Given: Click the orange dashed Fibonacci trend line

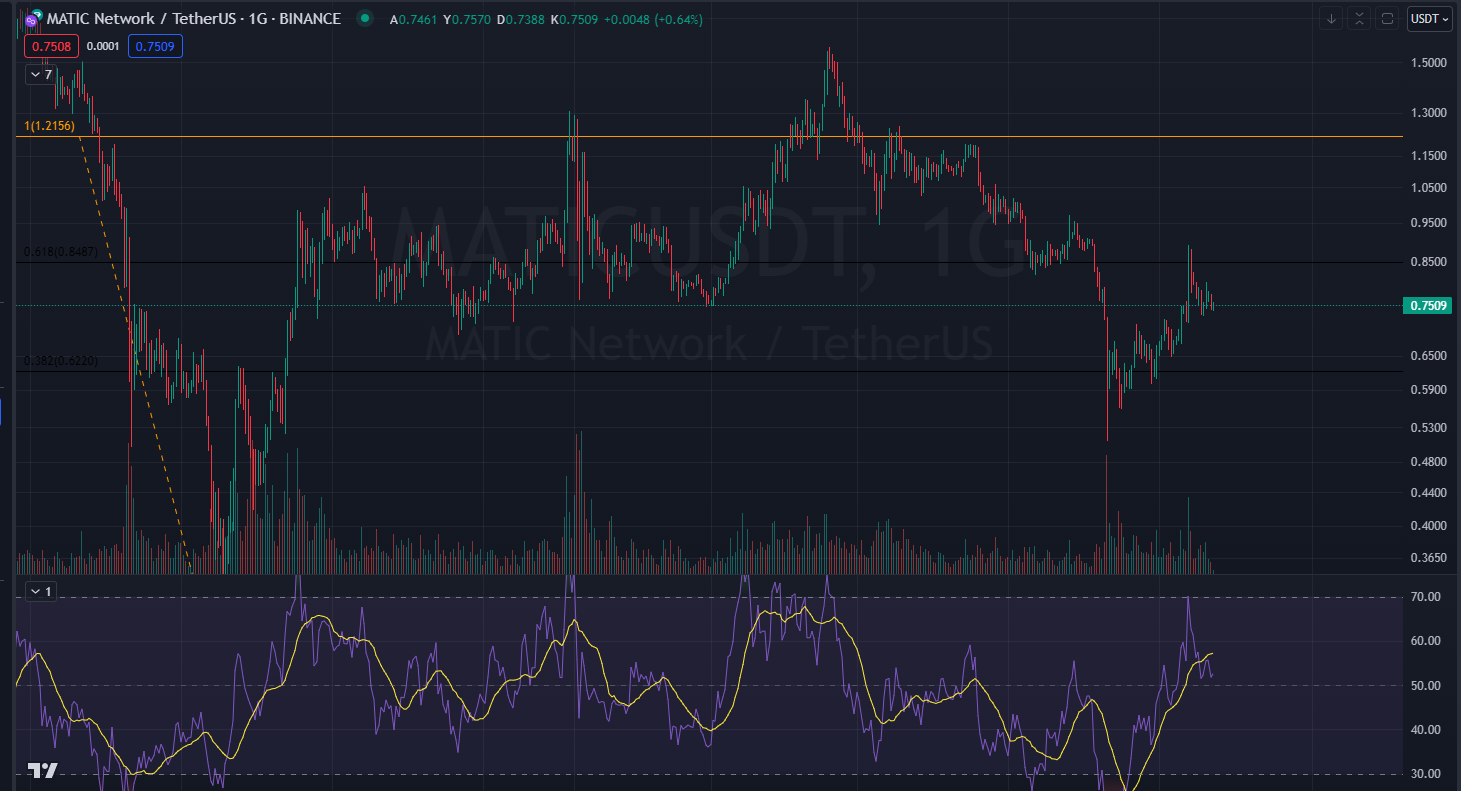Looking at the screenshot, I should pyautogui.click(x=136, y=357).
